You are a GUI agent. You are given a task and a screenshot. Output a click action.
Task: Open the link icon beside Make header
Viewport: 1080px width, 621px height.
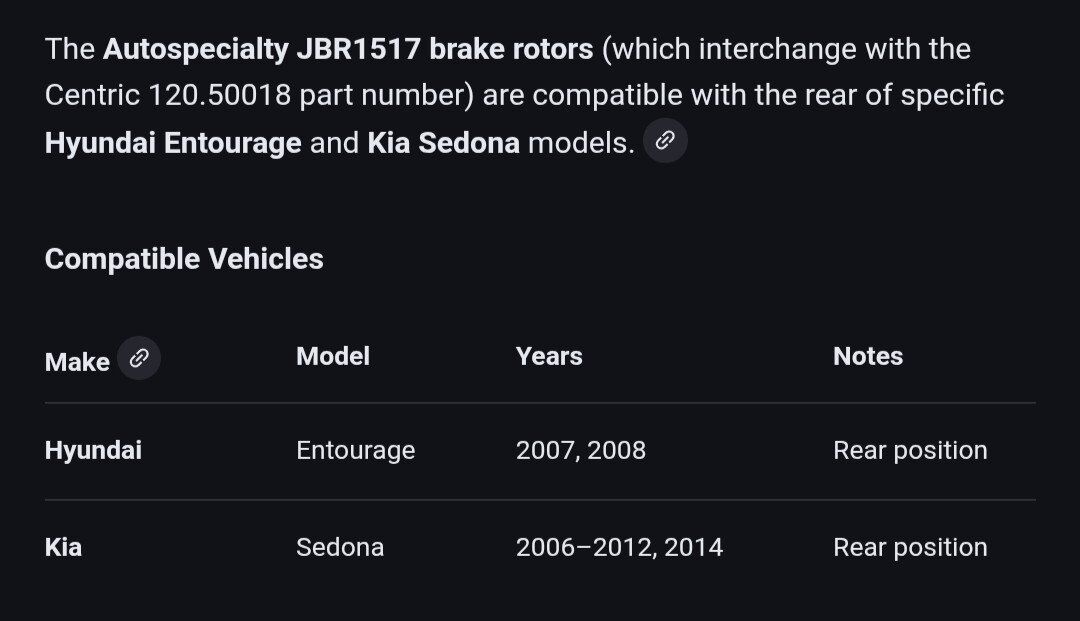139,358
